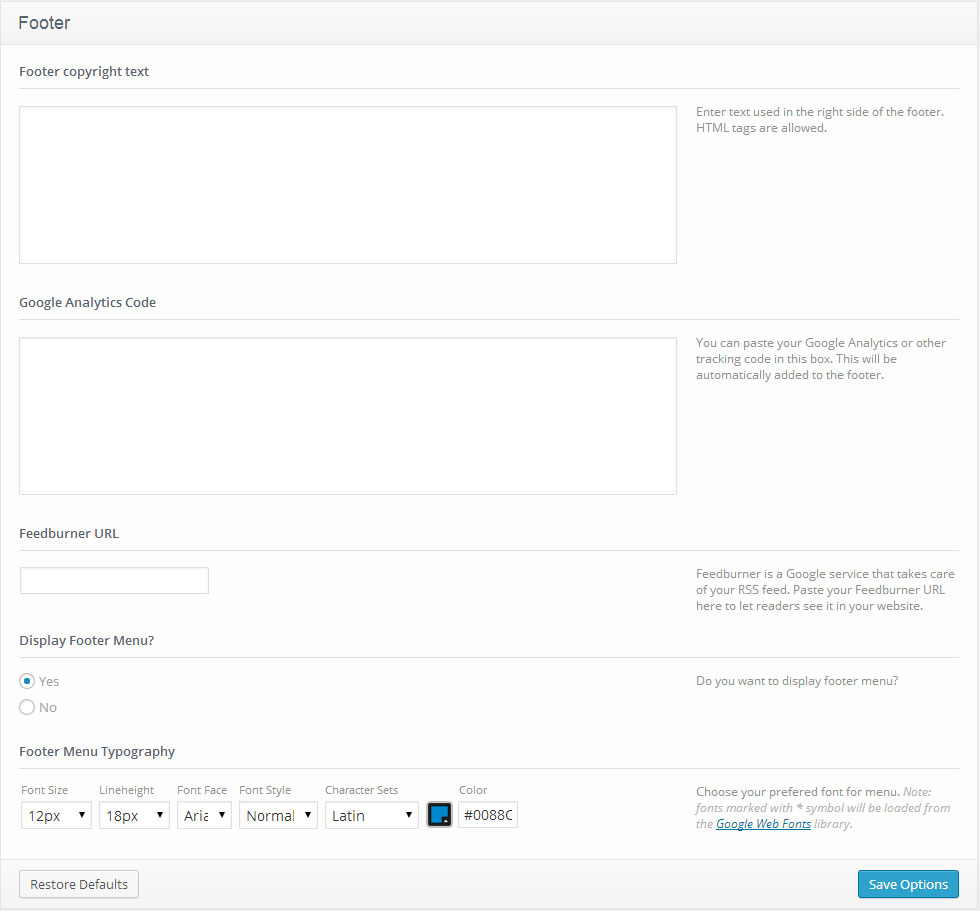Click the Footer Menu Typography heading

point(97,751)
